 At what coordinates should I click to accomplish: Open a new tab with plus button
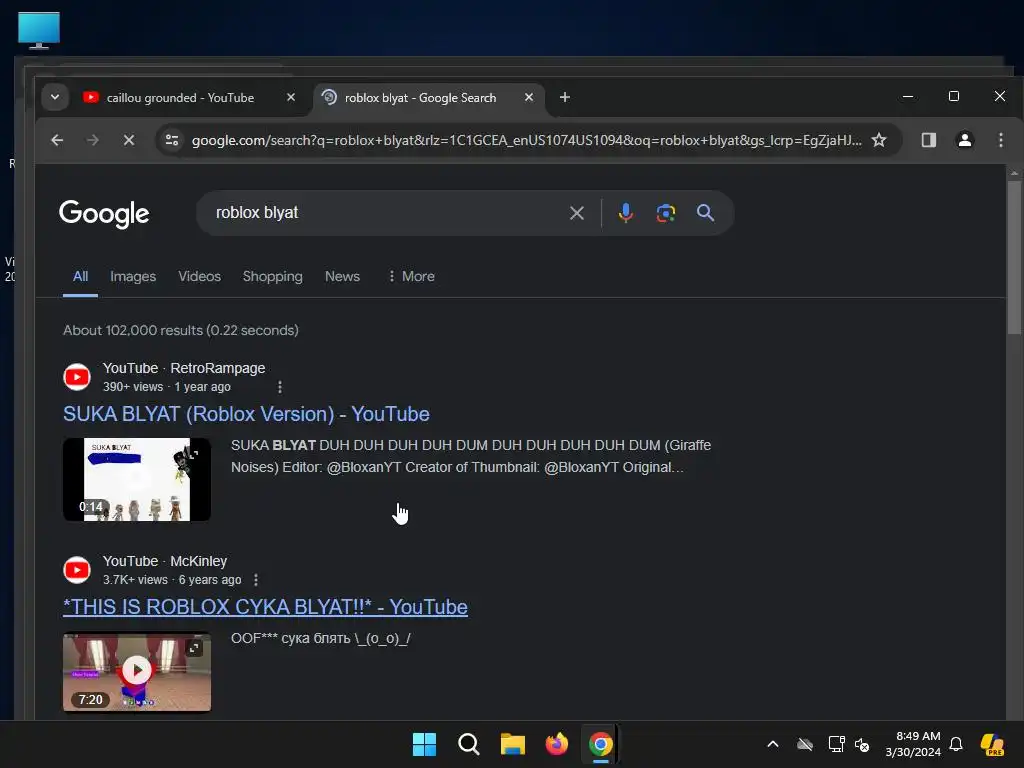[x=565, y=97]
